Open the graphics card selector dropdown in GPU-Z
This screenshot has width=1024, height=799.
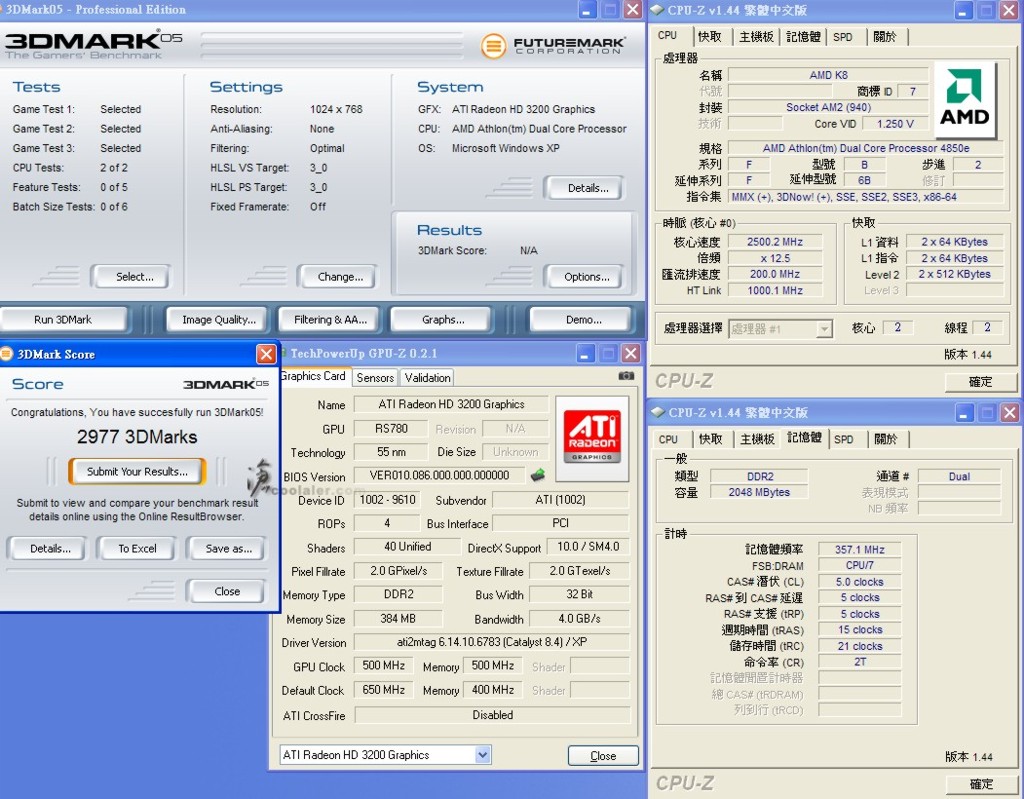tap(482, 755)
